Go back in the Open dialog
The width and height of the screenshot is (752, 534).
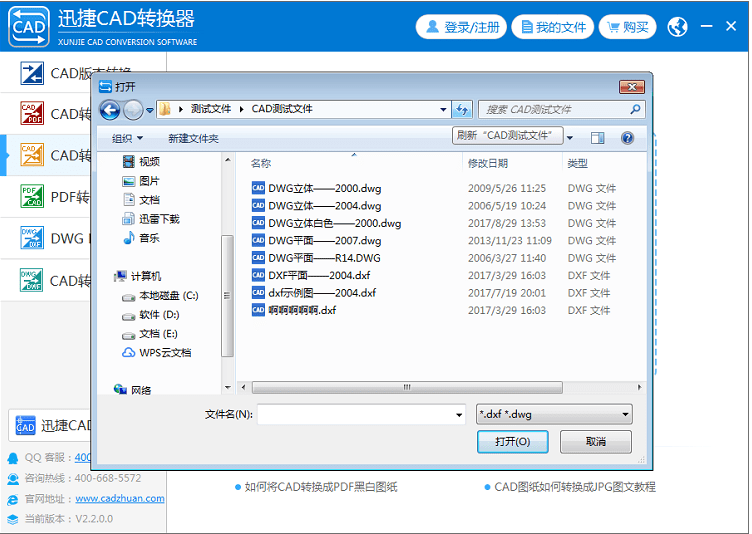110,110
